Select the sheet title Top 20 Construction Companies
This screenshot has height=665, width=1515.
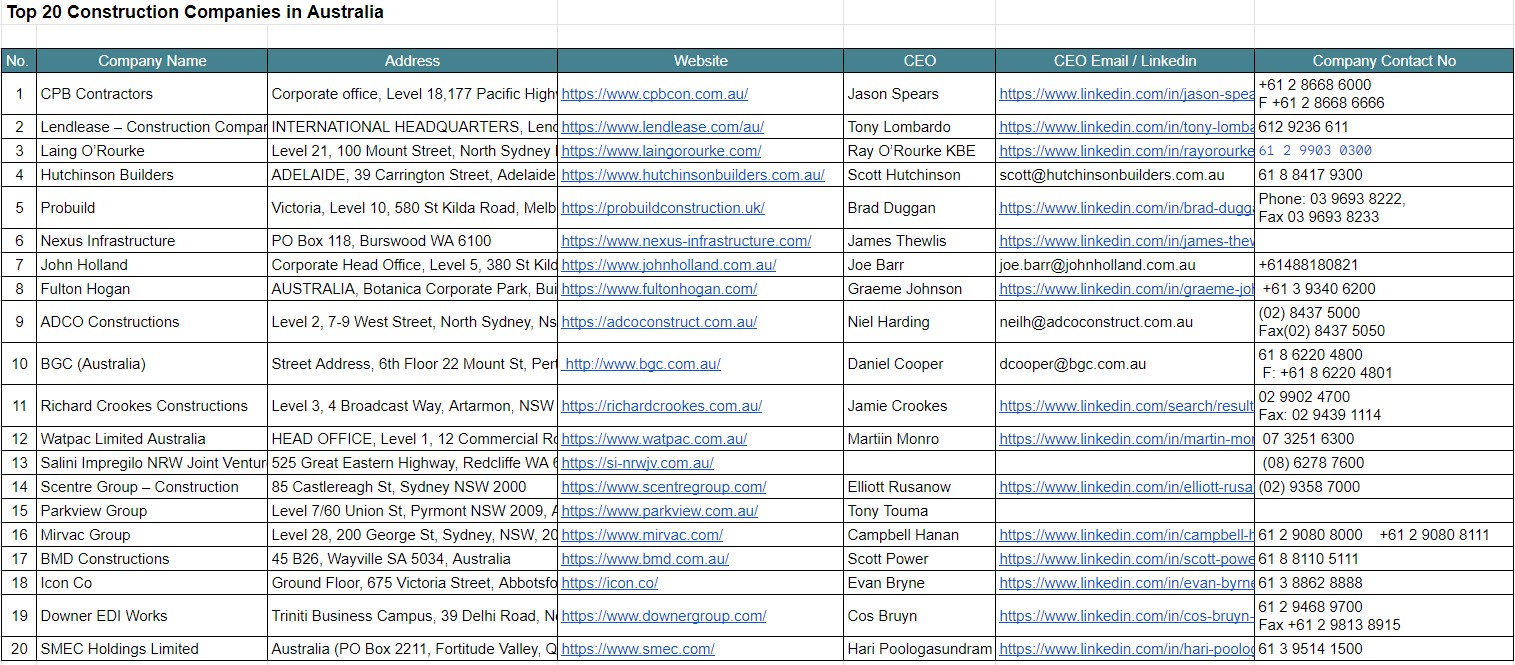(x=195, y=12)
